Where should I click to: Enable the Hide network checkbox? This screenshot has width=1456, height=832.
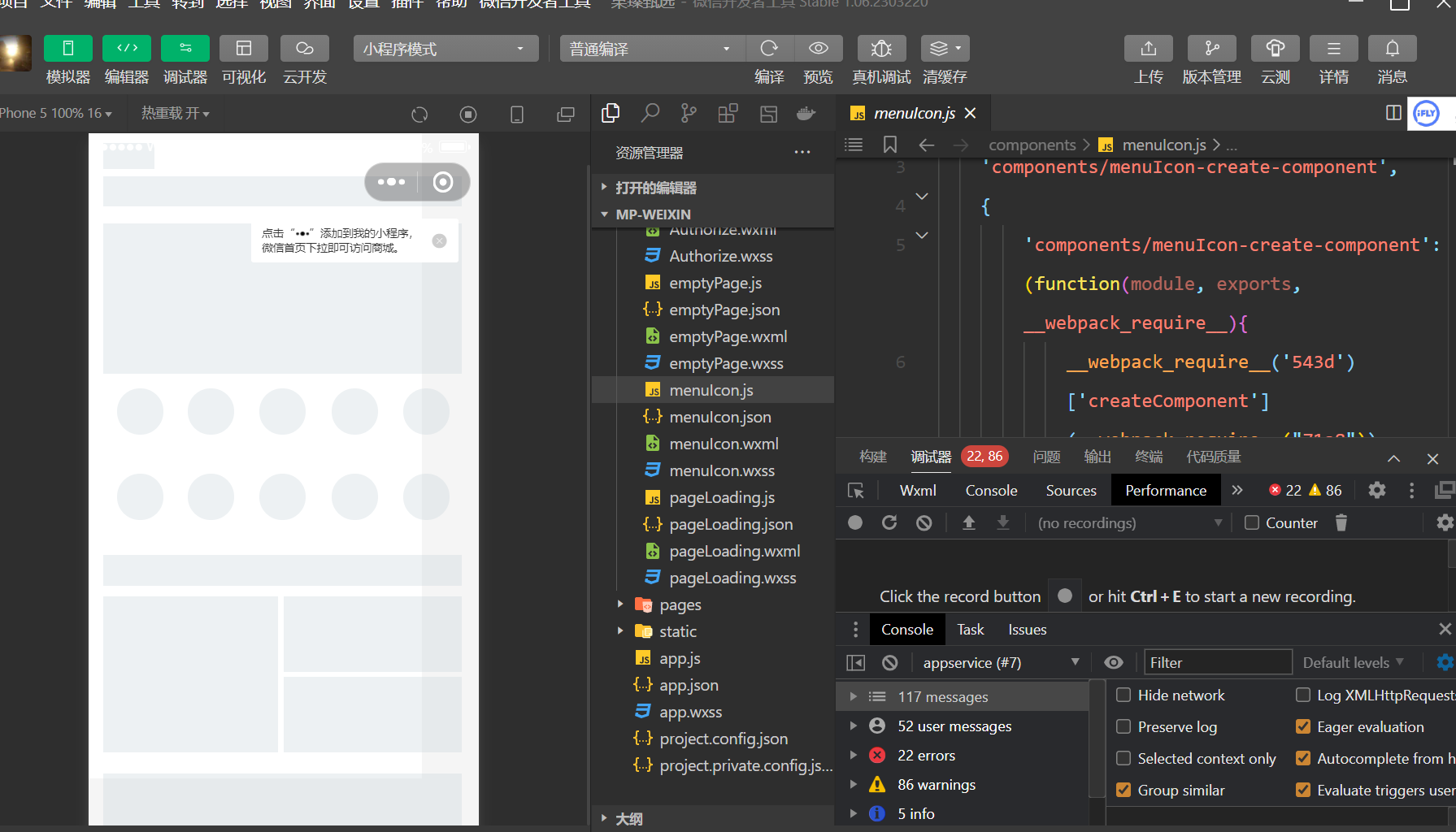coord(1124,695)
